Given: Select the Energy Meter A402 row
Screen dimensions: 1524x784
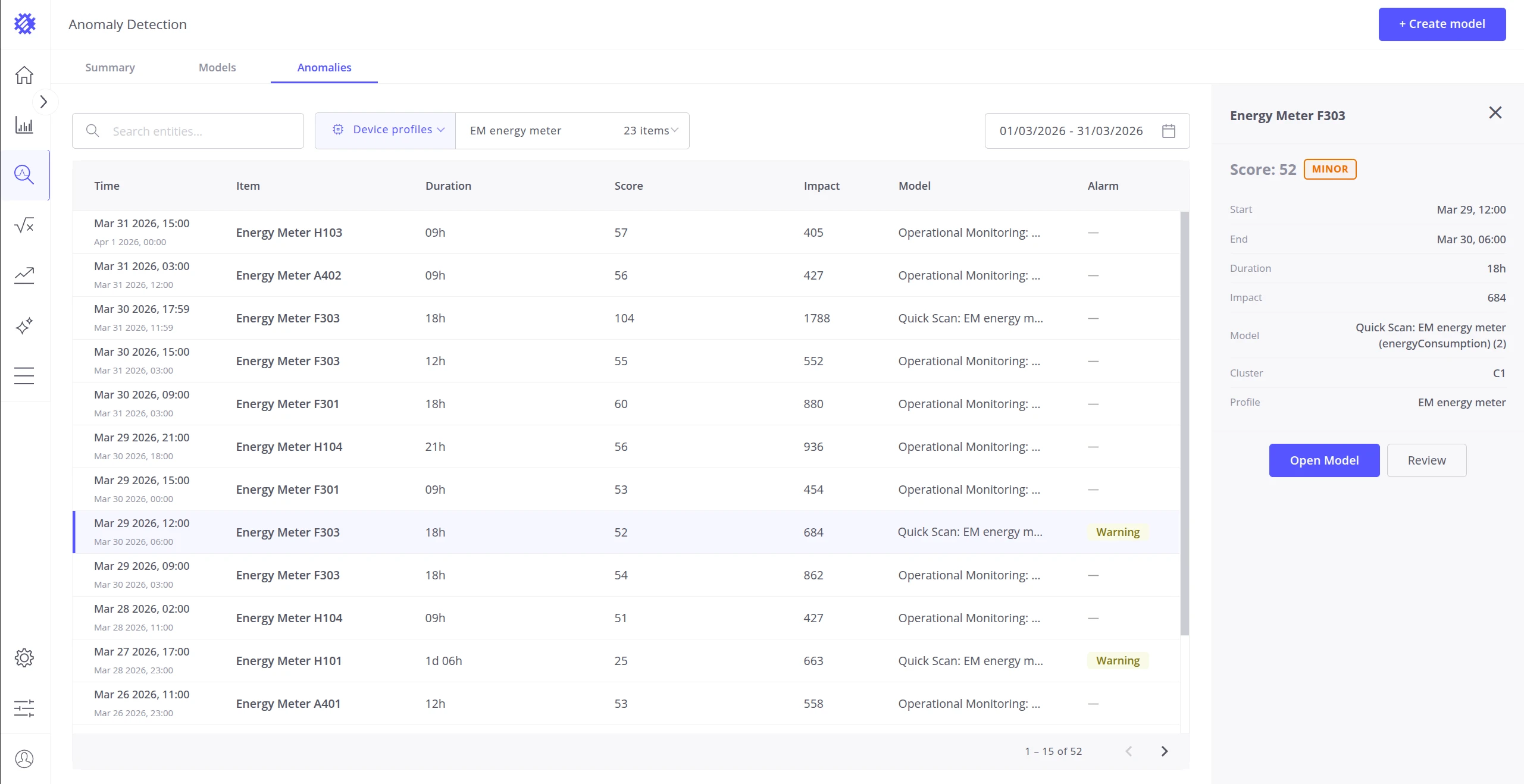Looking at the screenshot, I should tap(626, 275).
